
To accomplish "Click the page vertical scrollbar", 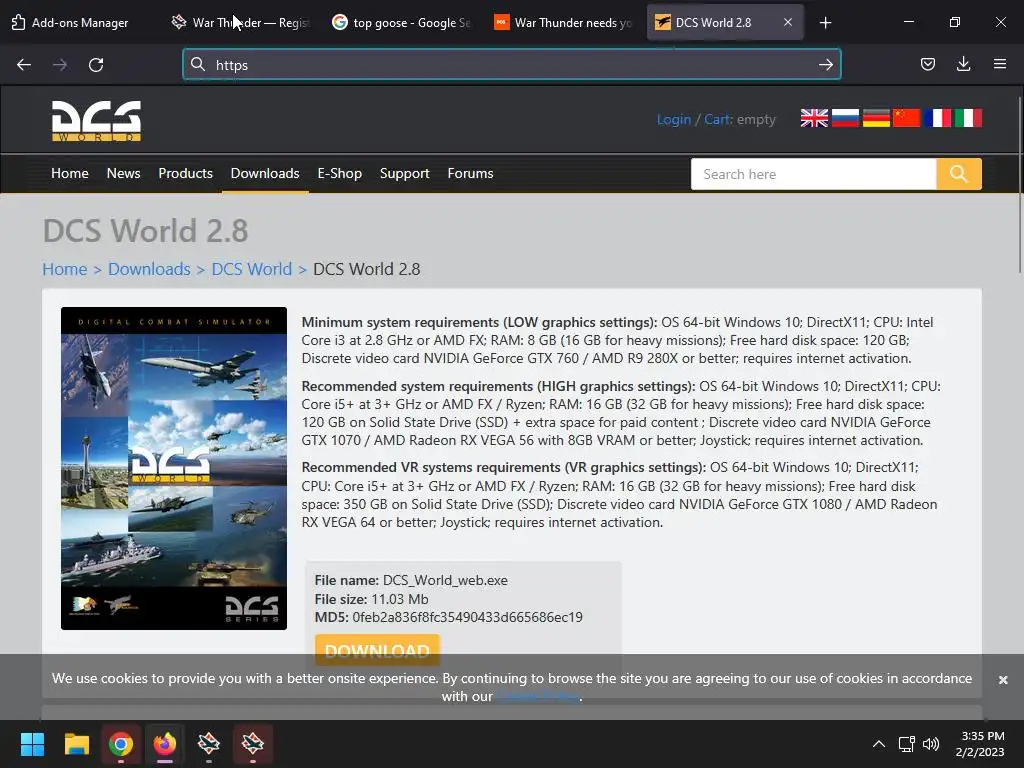I will pos(1019,185).
